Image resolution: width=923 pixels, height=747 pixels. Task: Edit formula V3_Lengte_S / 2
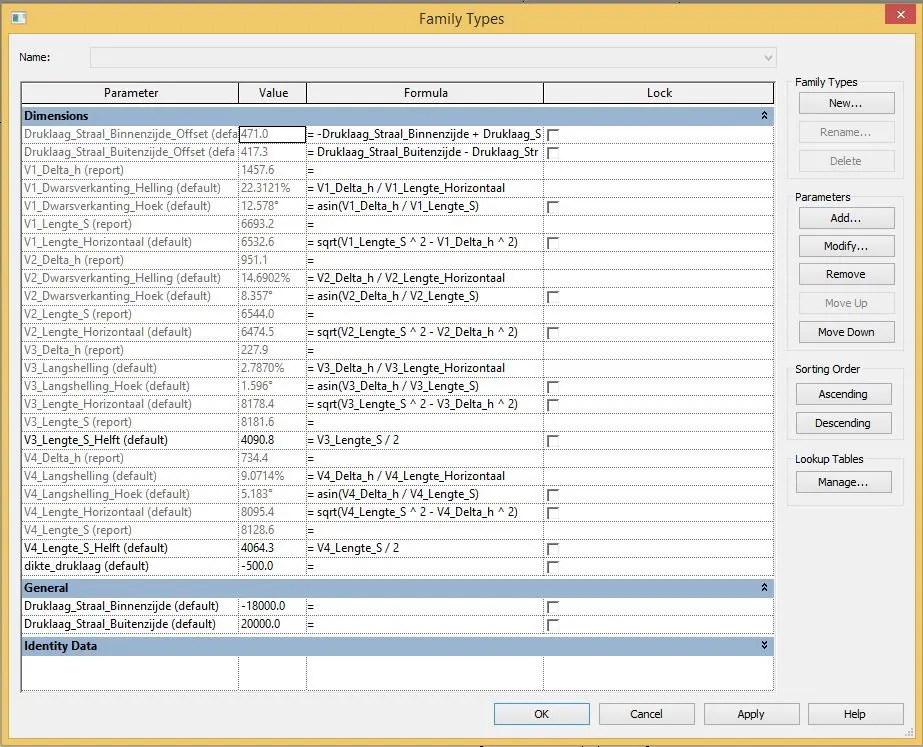[425, 440]
